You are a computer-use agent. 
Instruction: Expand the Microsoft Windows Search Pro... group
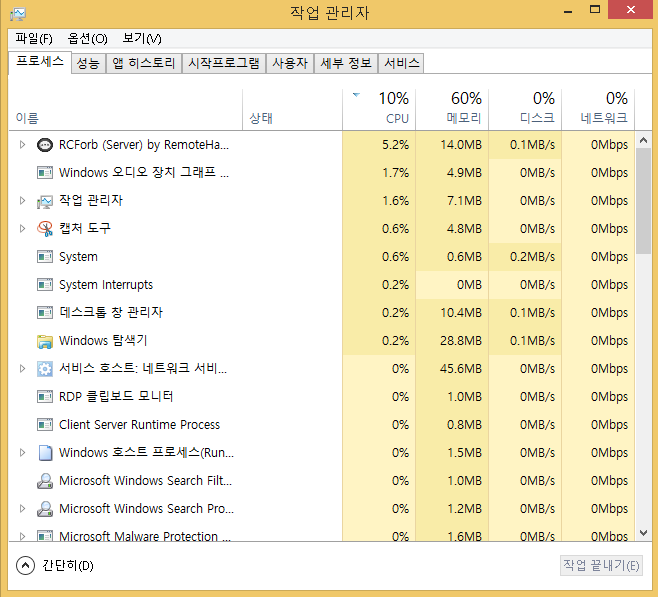pos(23,508)
